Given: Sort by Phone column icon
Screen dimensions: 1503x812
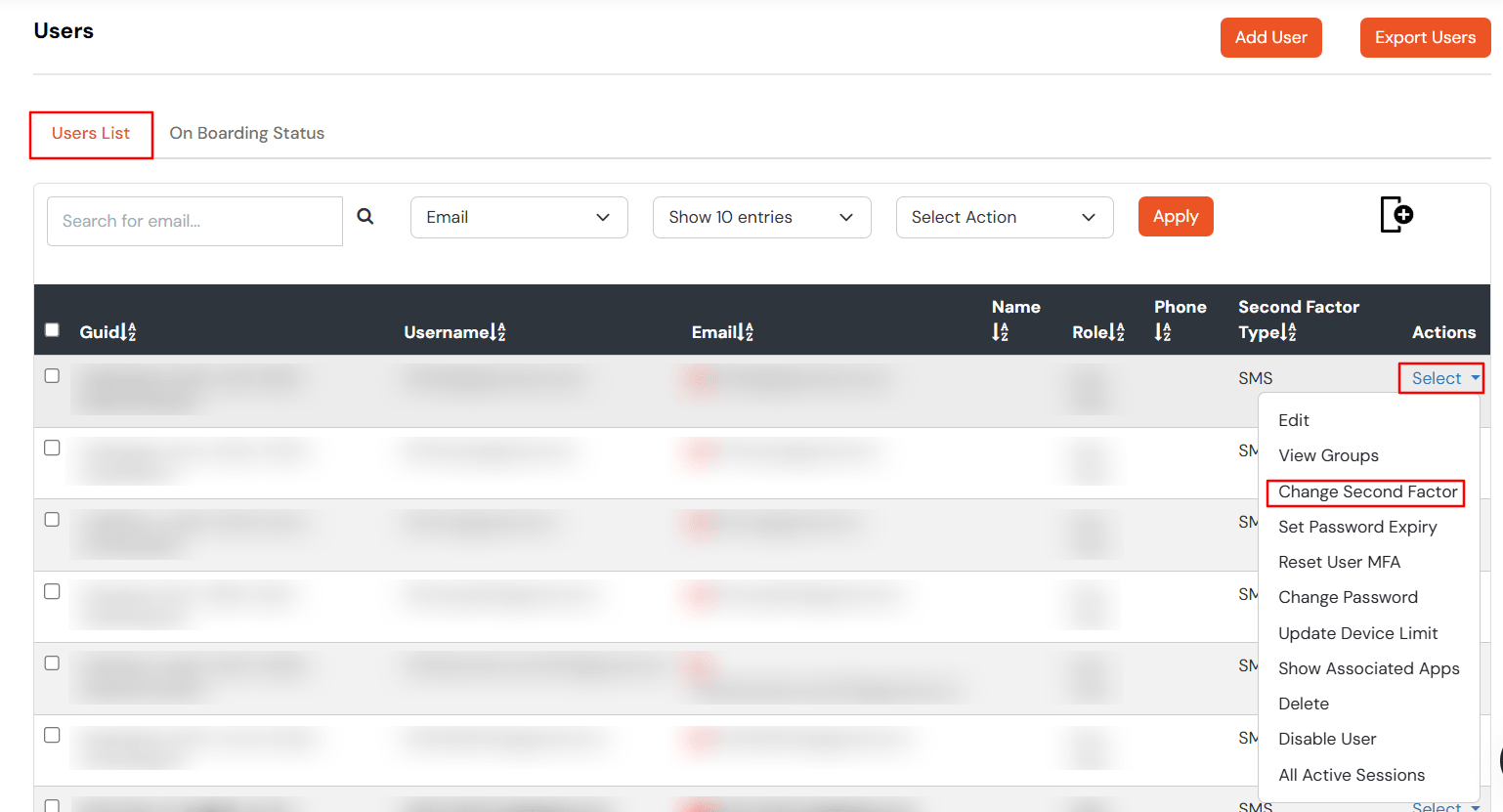Looking at the screenshot, I should pyautogui.click(x=1162, y=332).
